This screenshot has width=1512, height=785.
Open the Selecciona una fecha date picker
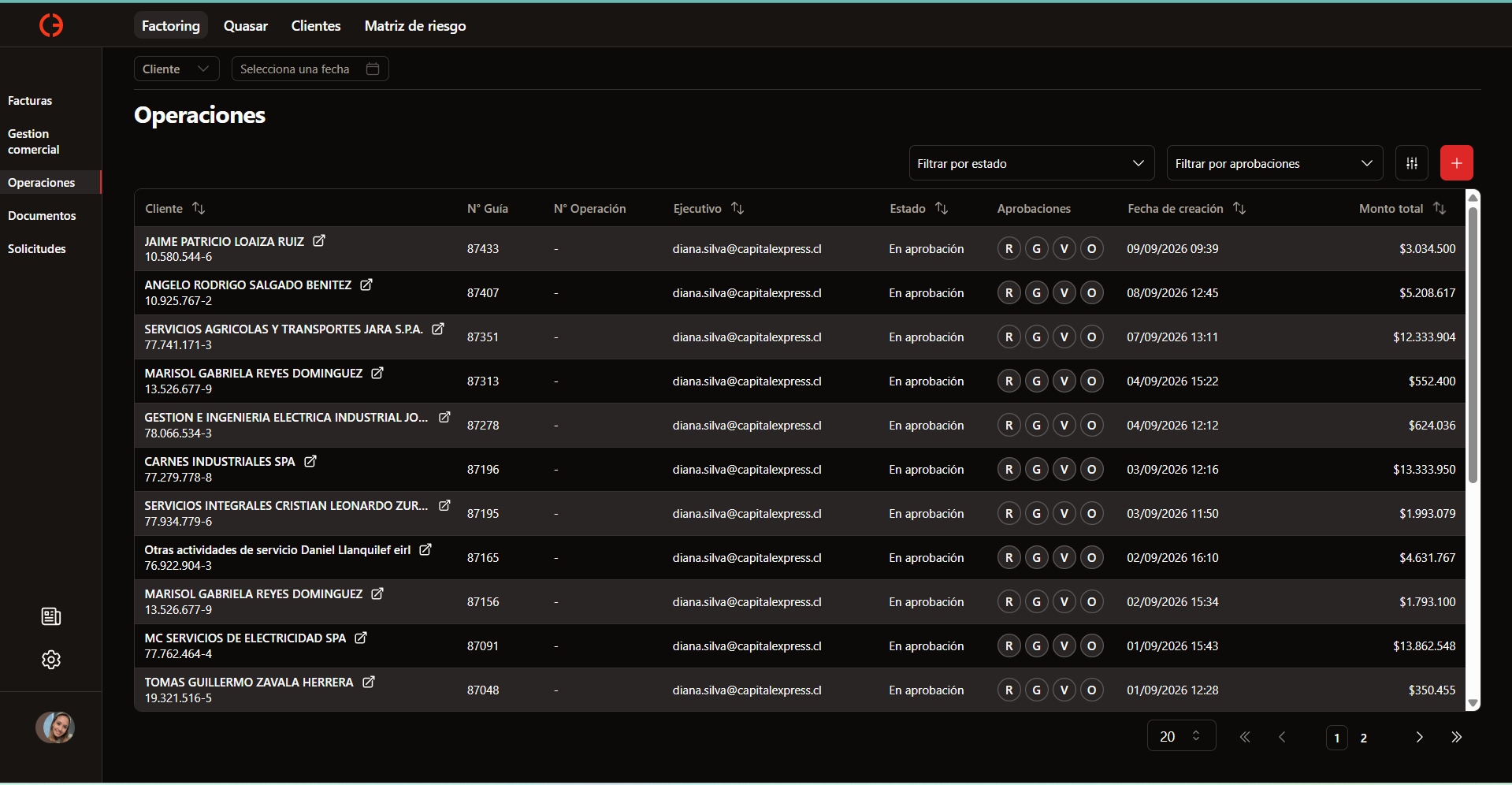[310, 69]
